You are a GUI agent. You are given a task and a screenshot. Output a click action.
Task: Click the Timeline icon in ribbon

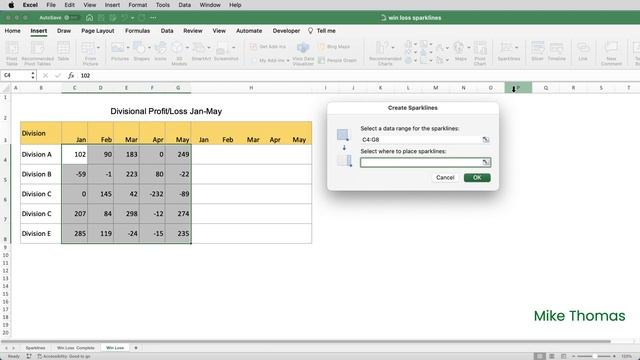pos(556,51)
